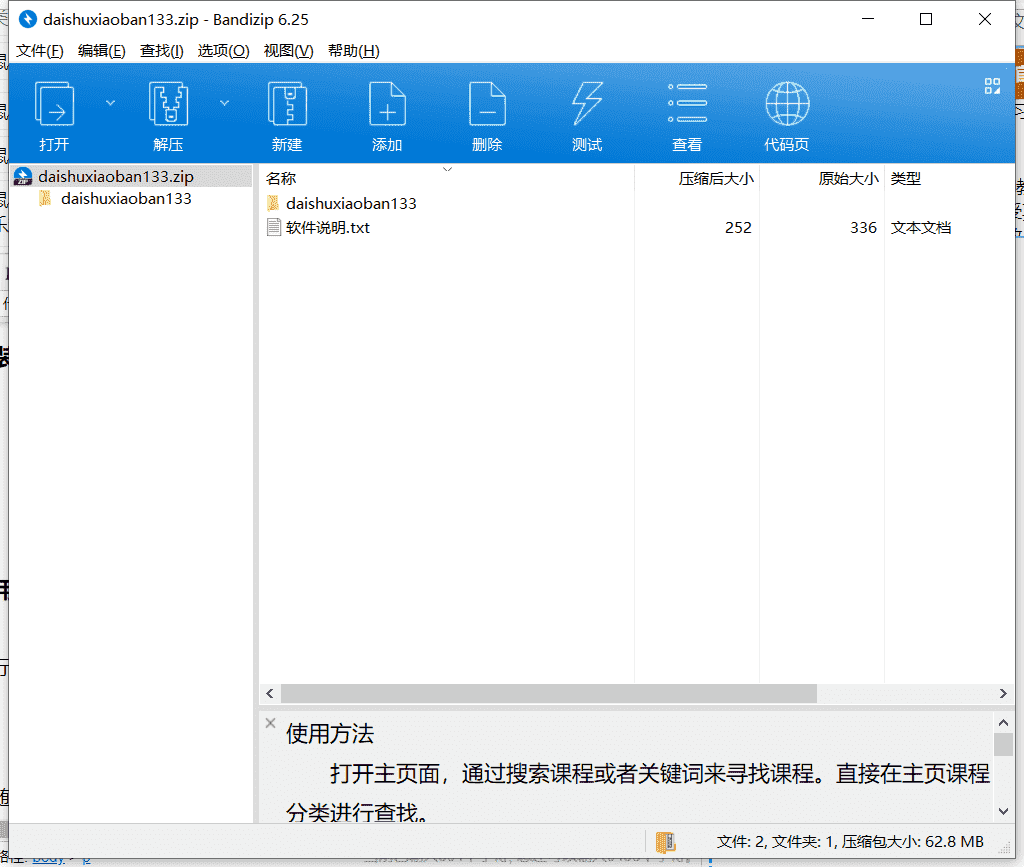This screenshot has height=867, width=1024.
Task: Click the archive icon in the status bar
Action: tap(665, 842)
